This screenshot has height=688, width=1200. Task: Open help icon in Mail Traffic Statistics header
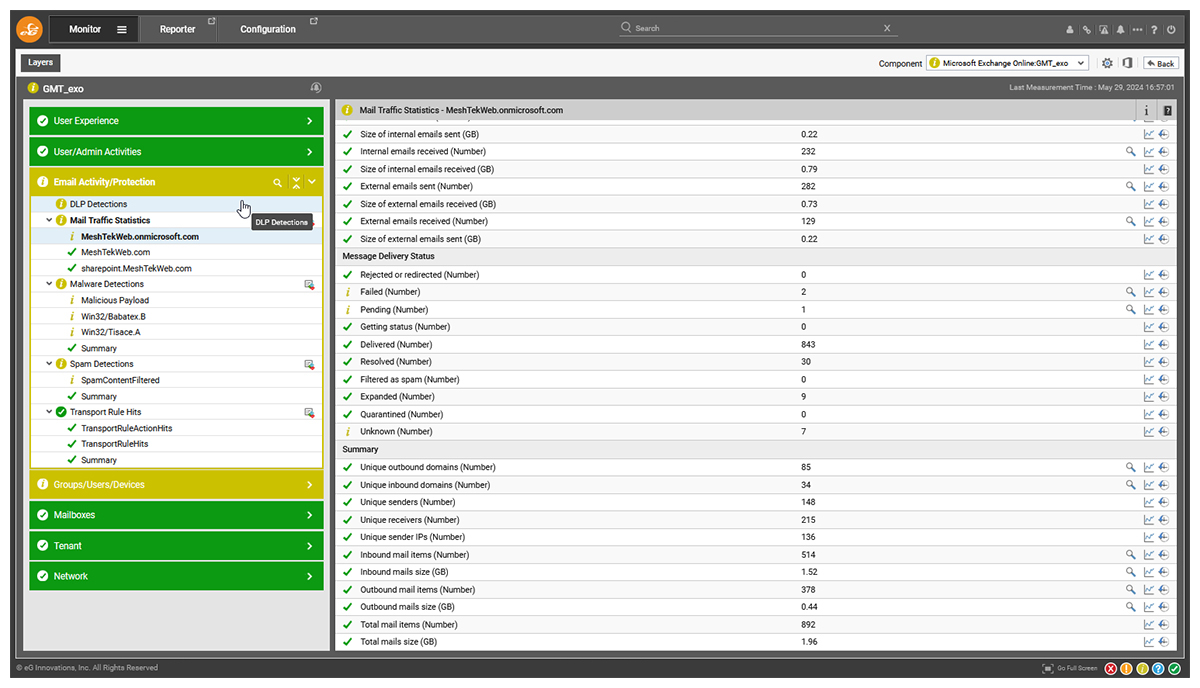(x=1167, y=110)
